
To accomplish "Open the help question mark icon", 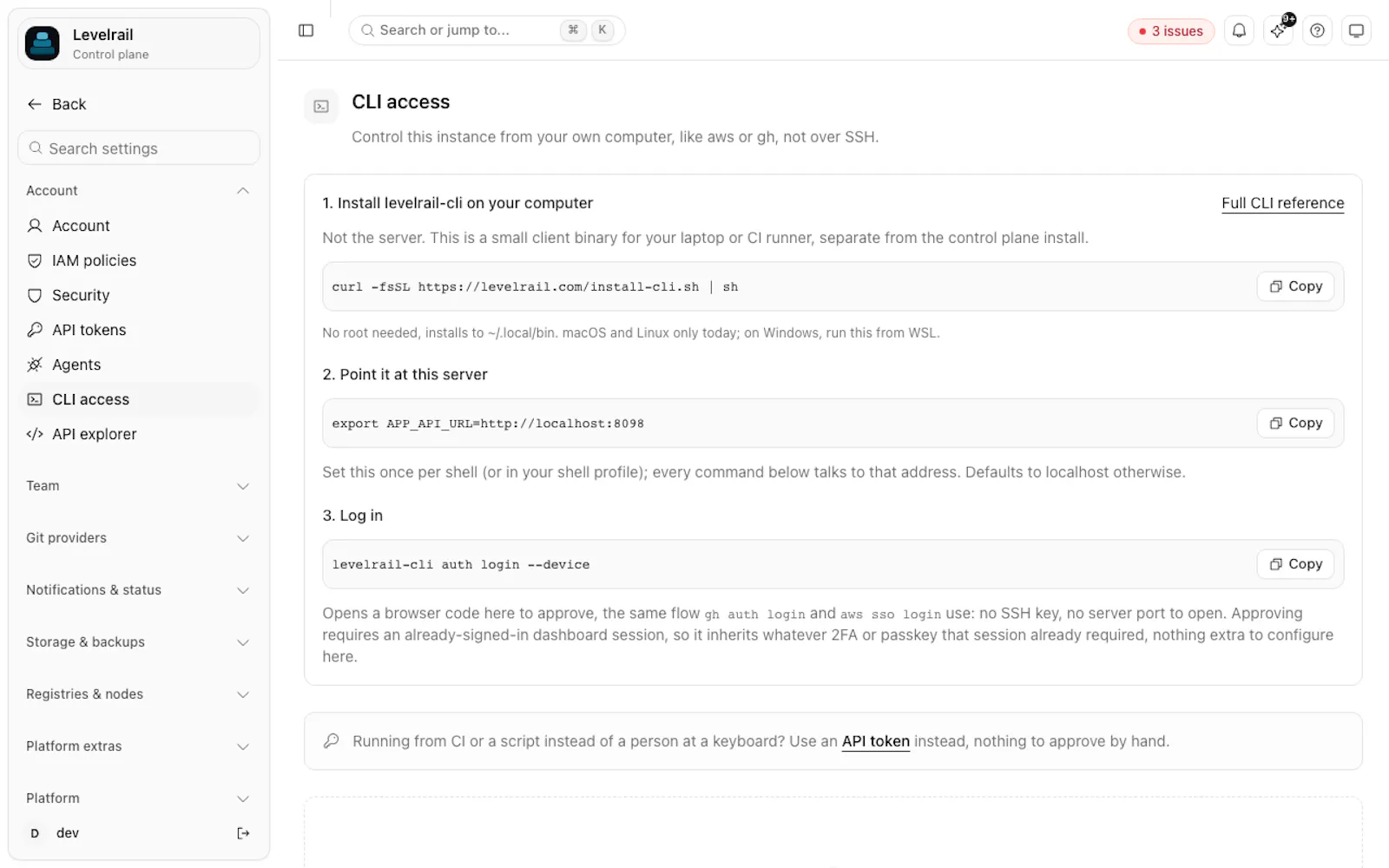I will (x=1317, y=30).
